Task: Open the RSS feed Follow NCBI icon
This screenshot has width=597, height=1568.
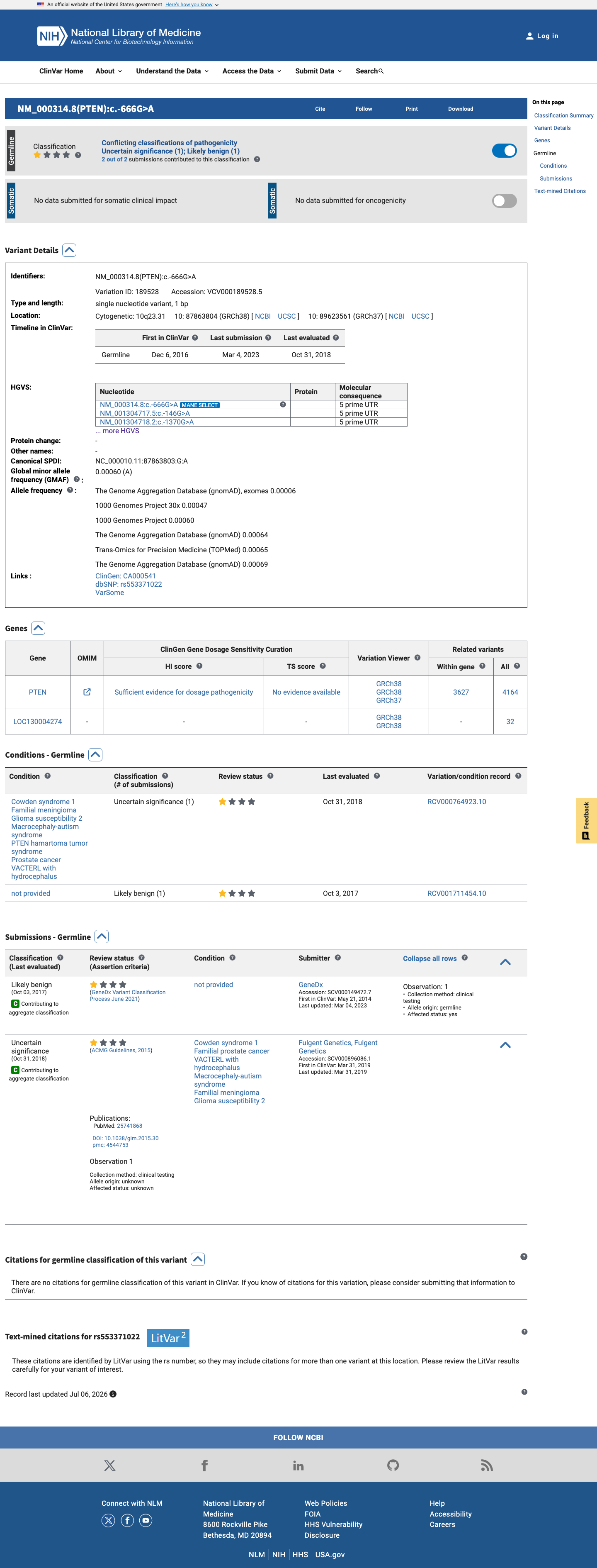Action: [487, 1465]
